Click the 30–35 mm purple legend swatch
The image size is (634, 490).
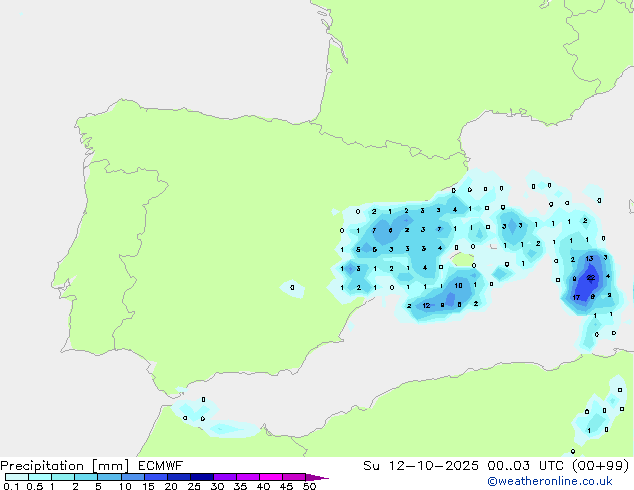(x=225, y=477)
